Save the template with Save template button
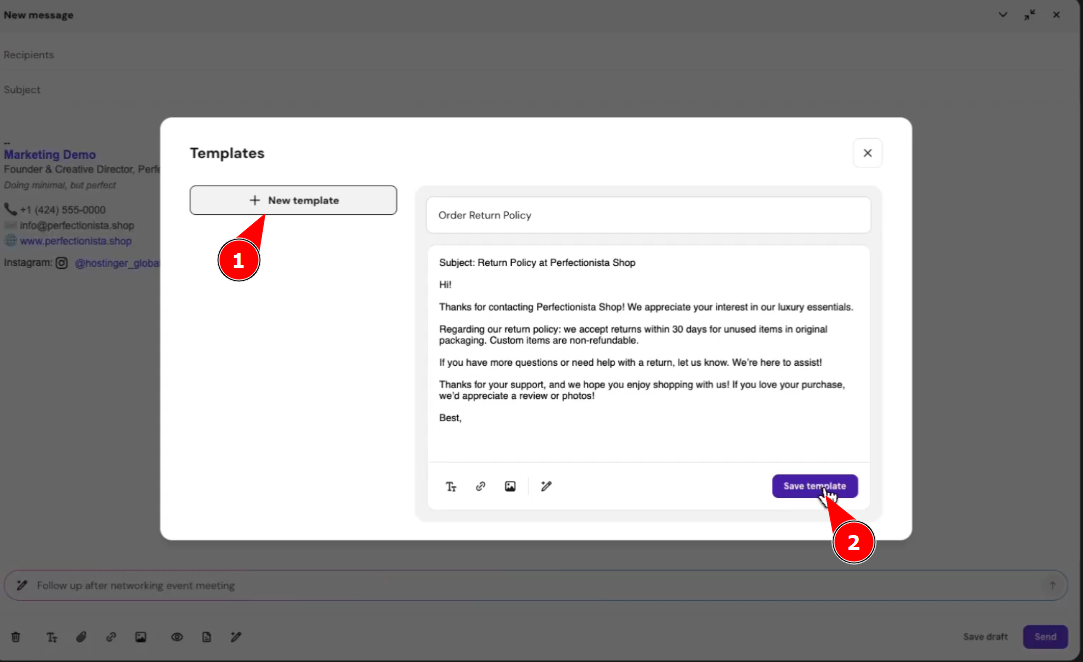 814,486
